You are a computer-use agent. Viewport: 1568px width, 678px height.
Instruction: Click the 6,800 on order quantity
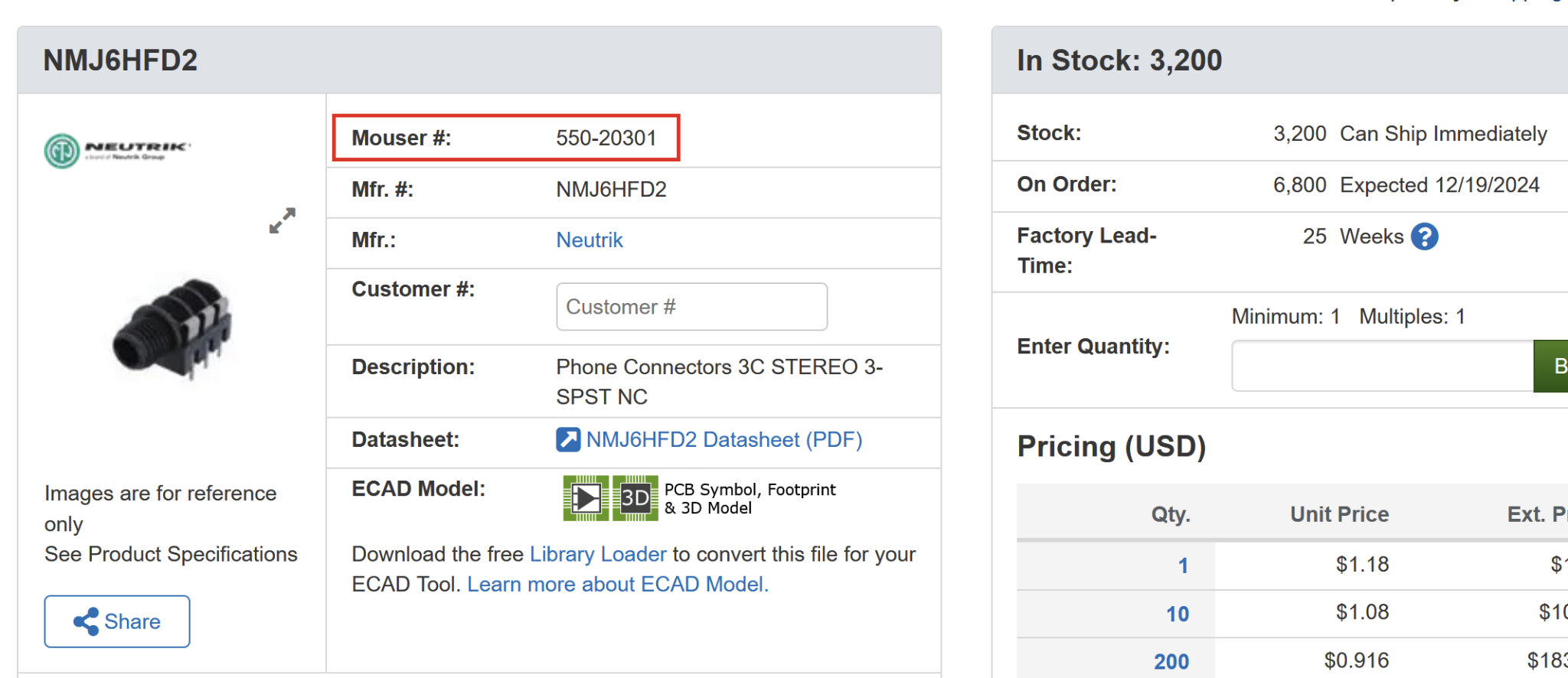[1299, 185]
